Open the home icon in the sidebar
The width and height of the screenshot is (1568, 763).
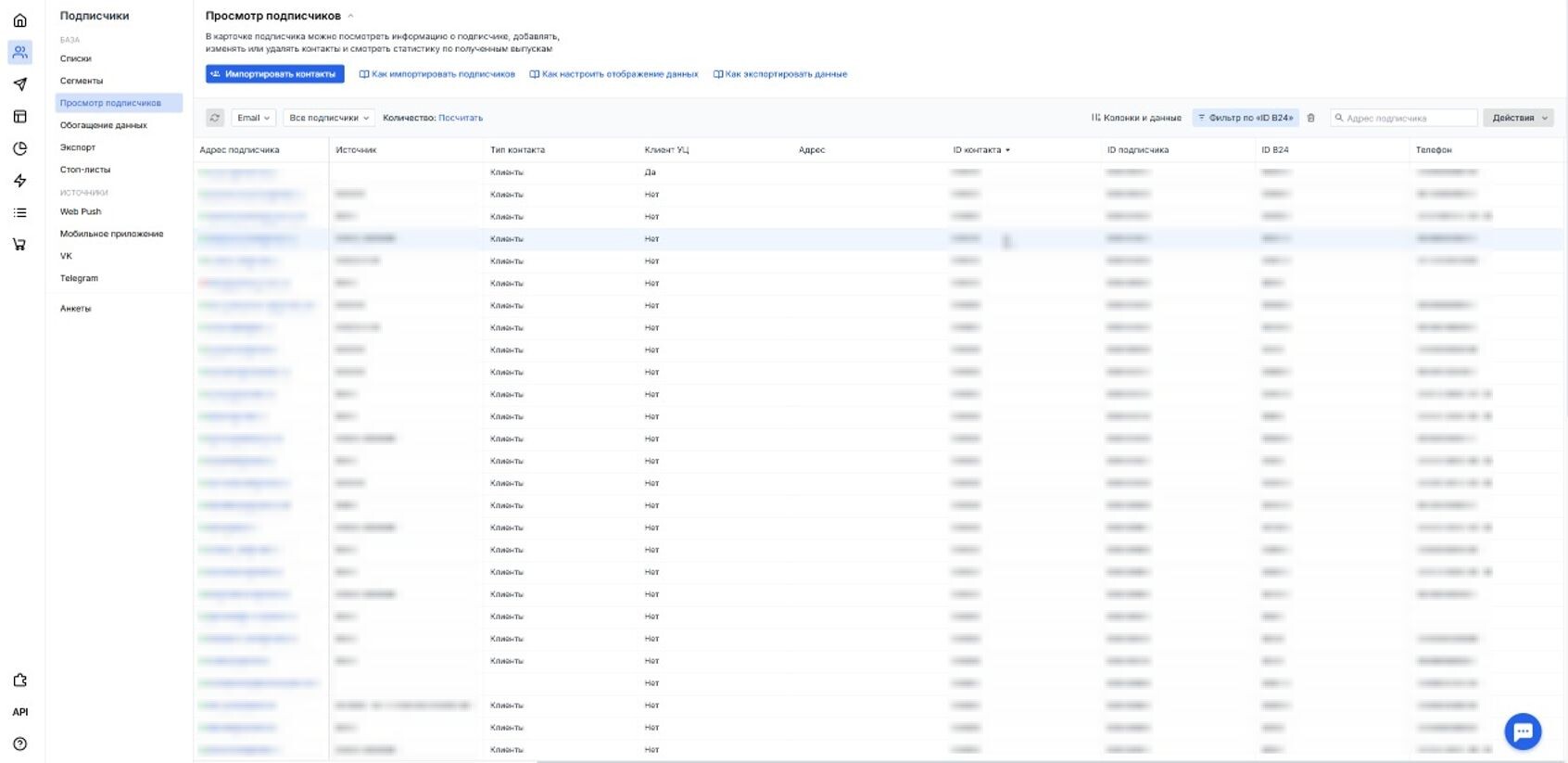pos(19,20)
